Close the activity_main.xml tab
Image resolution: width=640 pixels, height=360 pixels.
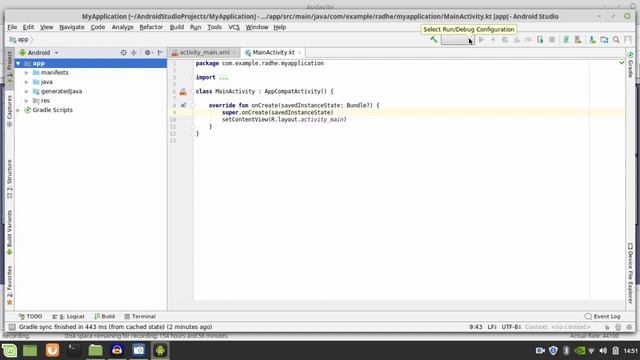pos(235,53)
